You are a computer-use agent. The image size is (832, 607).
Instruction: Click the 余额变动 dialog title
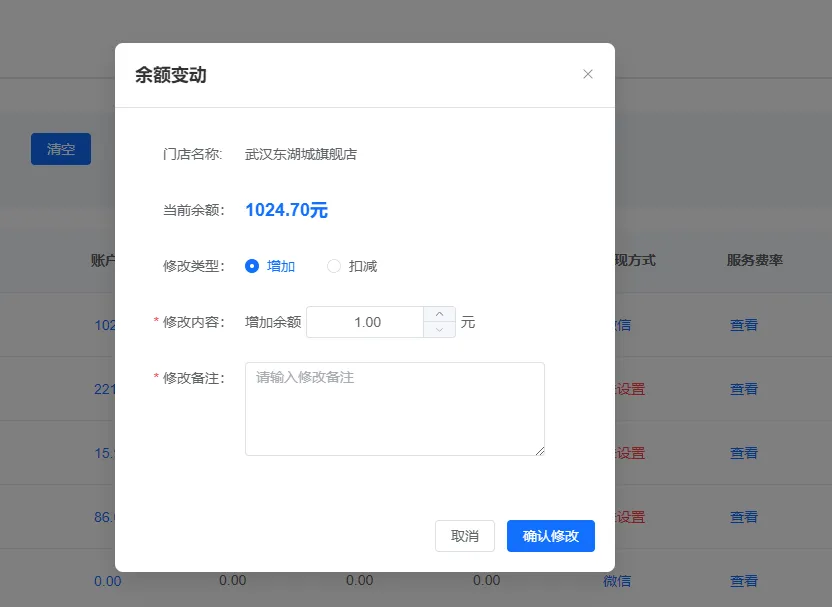171,75
